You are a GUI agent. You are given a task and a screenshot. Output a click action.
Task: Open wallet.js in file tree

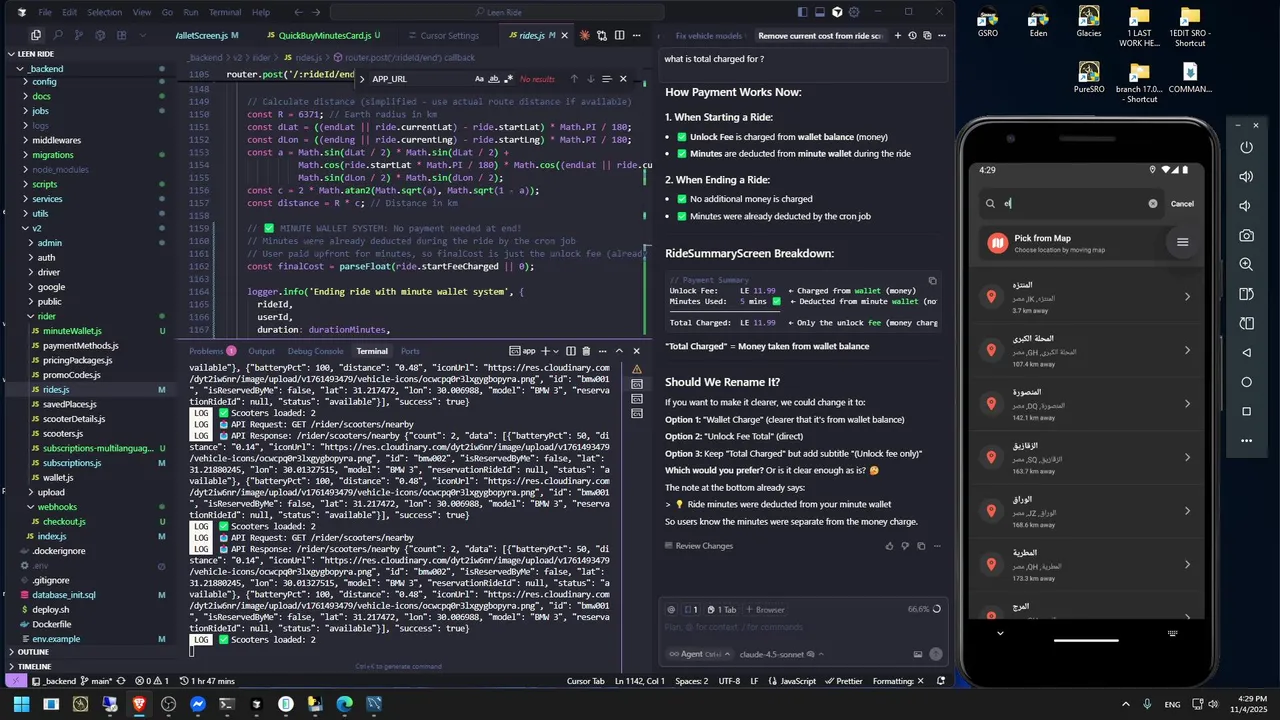click(58, 477)
